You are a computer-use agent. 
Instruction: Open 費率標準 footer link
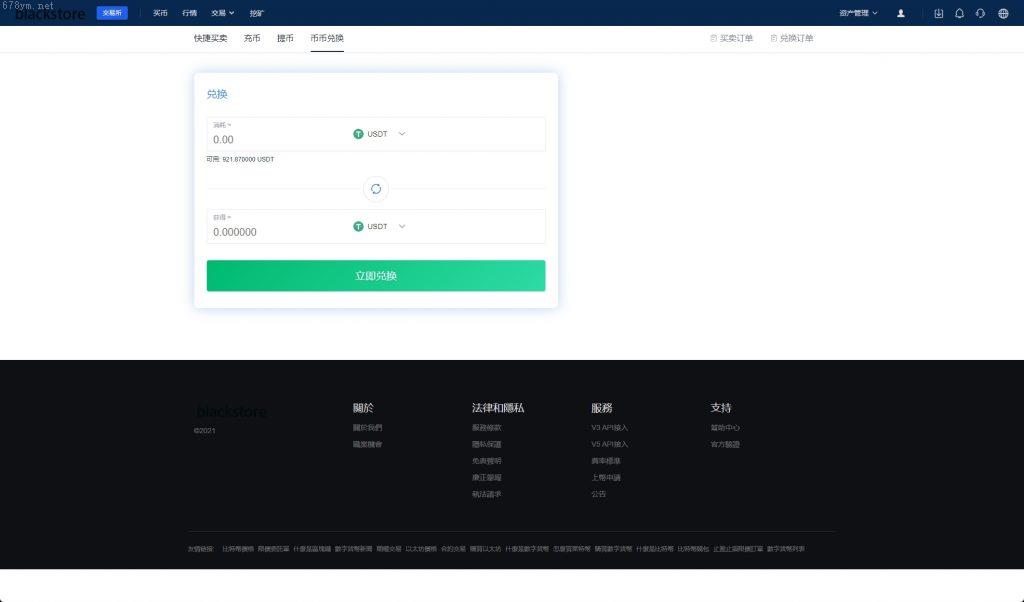click(605, 461)
